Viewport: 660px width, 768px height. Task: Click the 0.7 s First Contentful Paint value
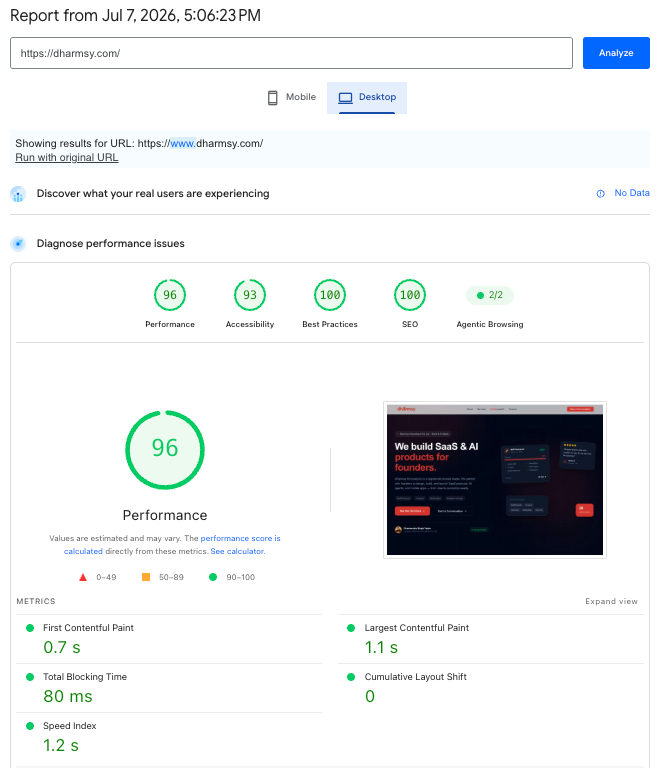tap(62, 648)
